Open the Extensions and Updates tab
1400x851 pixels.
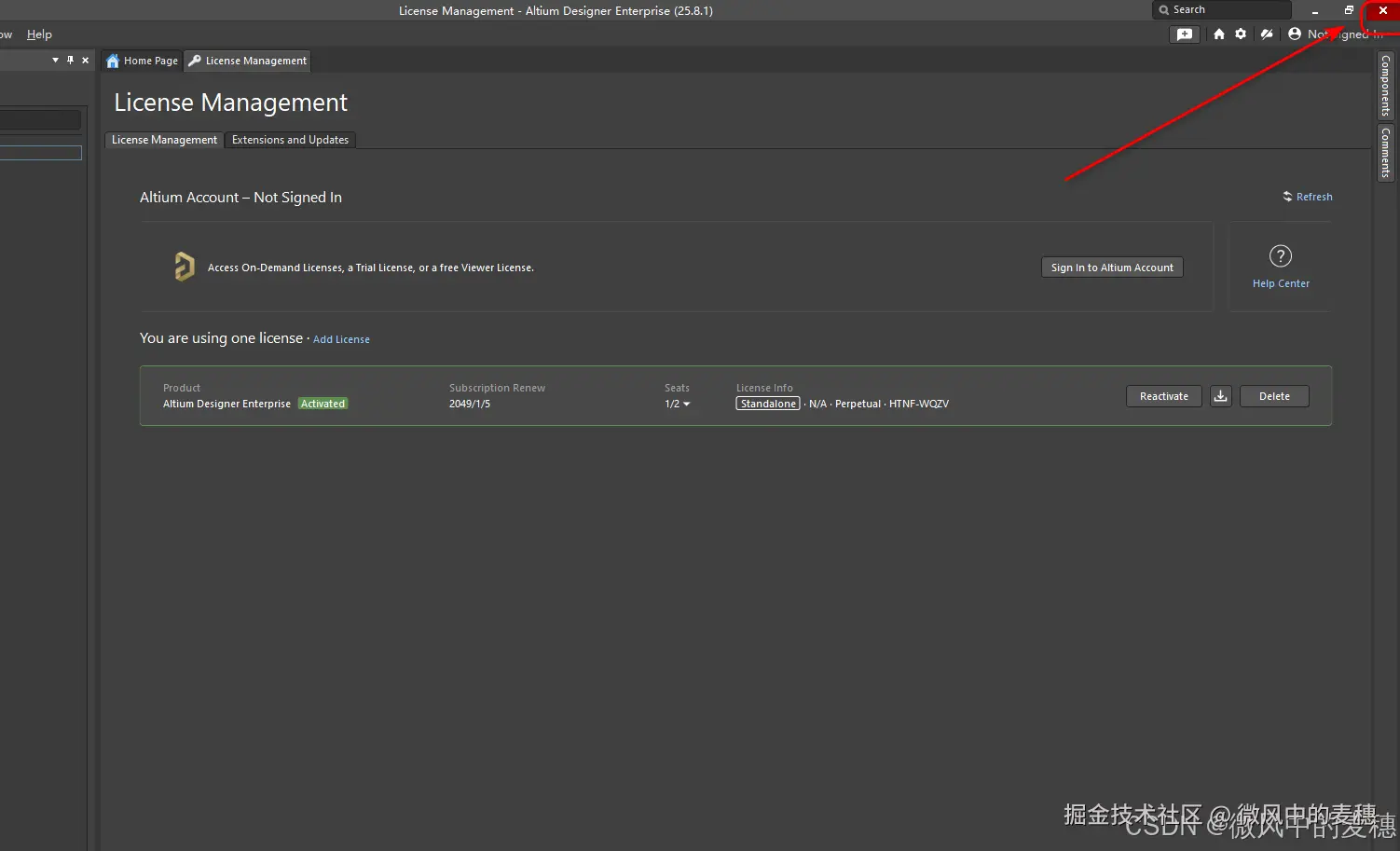click(290, 140)
